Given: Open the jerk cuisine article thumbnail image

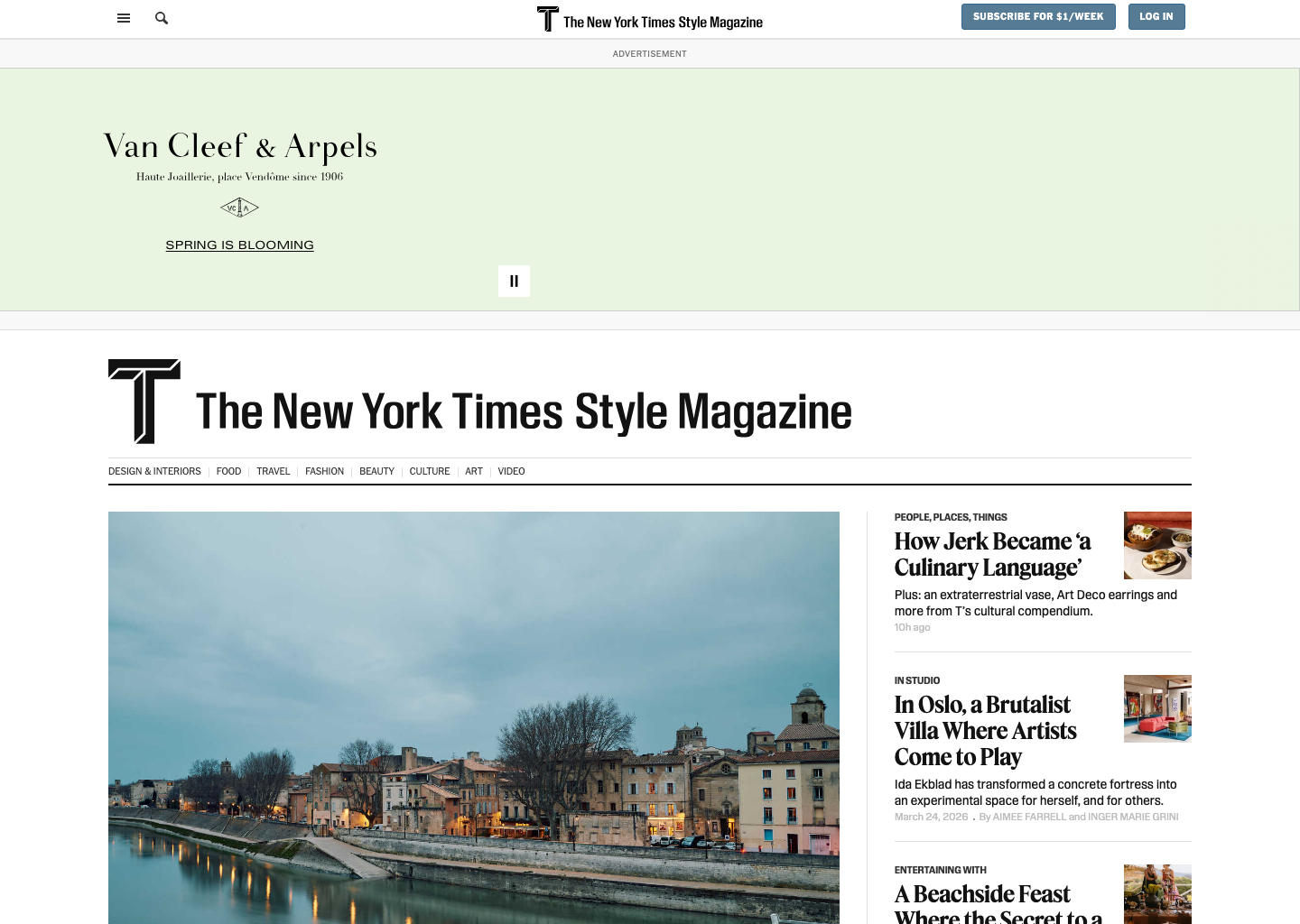Looking at the screenshot, I should [x=1157, y=545].
